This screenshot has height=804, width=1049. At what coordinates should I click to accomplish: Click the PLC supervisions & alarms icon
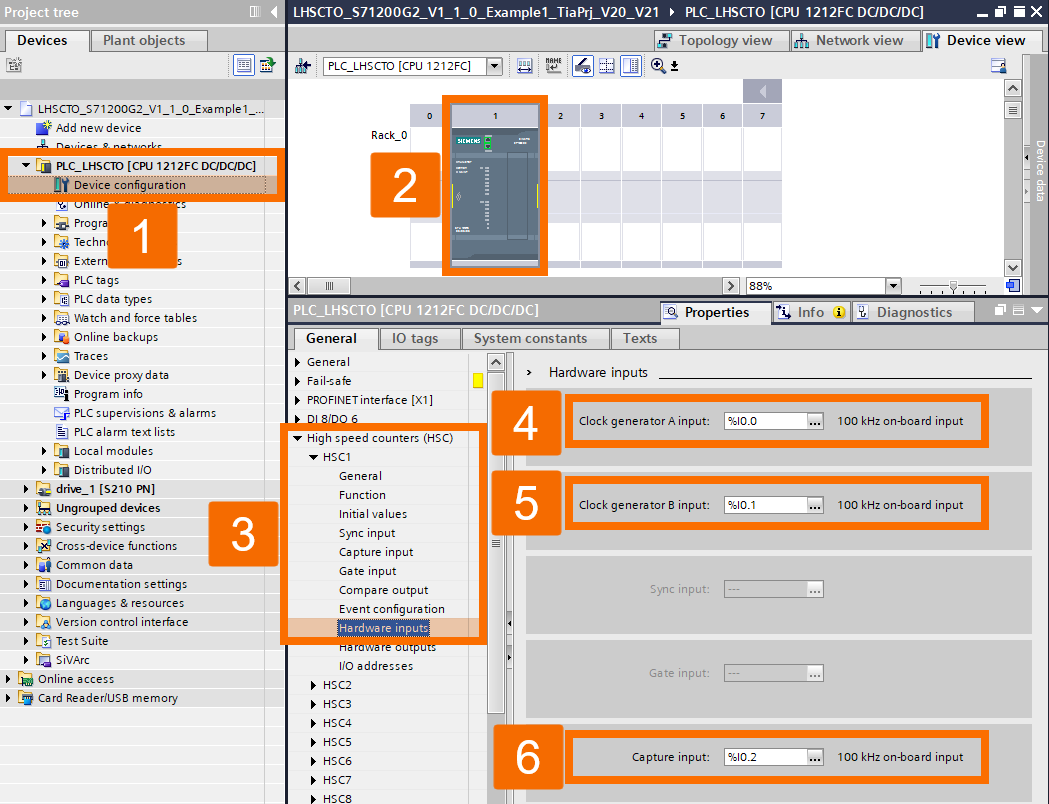tap(62, 413)
